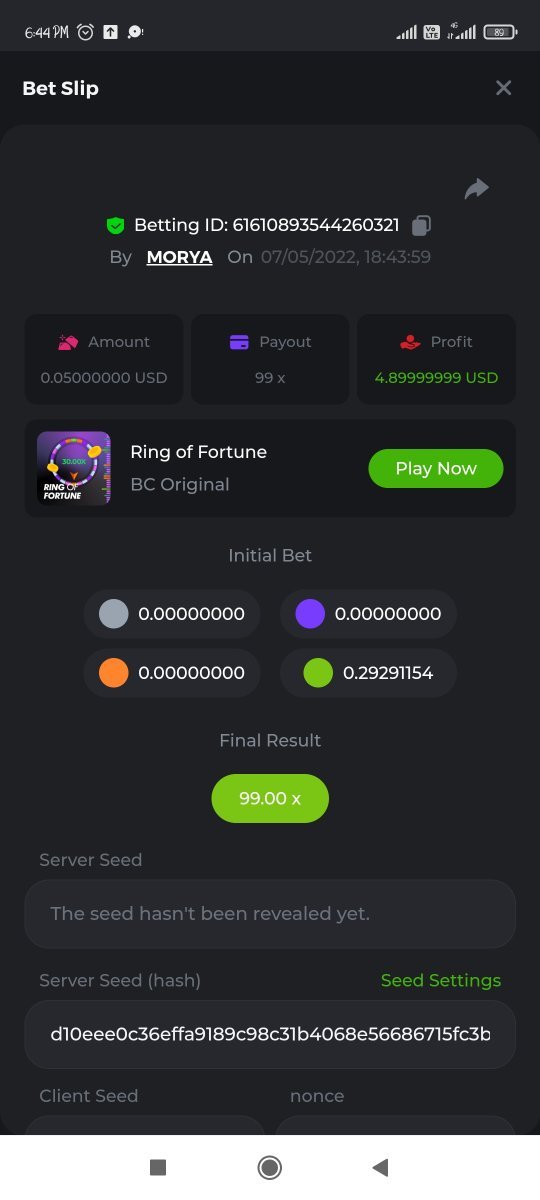
Task: Open Seed Settings link
Action: click(x=441, y=980)
